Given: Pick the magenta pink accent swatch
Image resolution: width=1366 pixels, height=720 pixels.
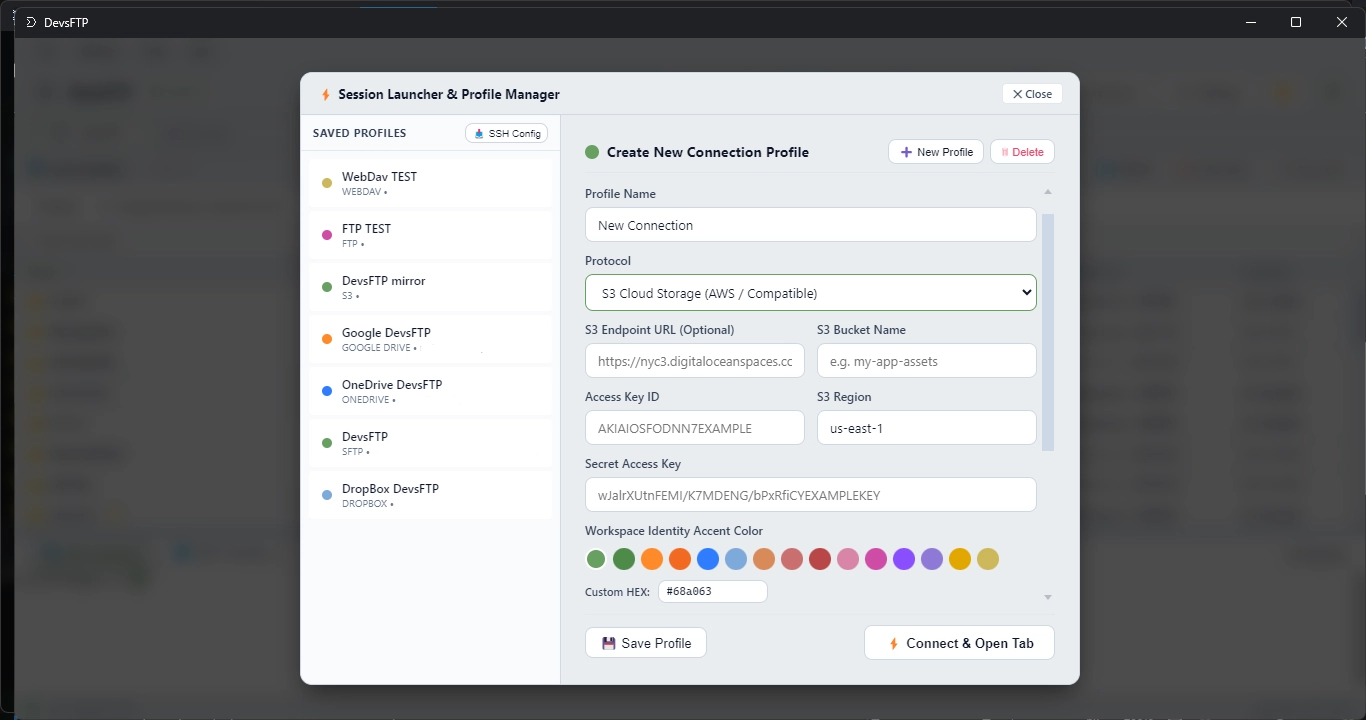Looking at the screenshot, I should 876,559.
